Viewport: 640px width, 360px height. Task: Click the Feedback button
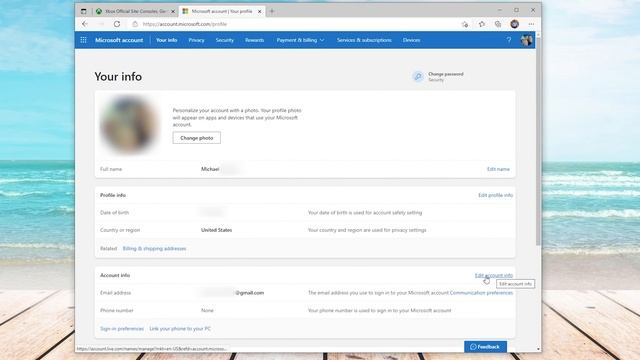click(485, 347)
